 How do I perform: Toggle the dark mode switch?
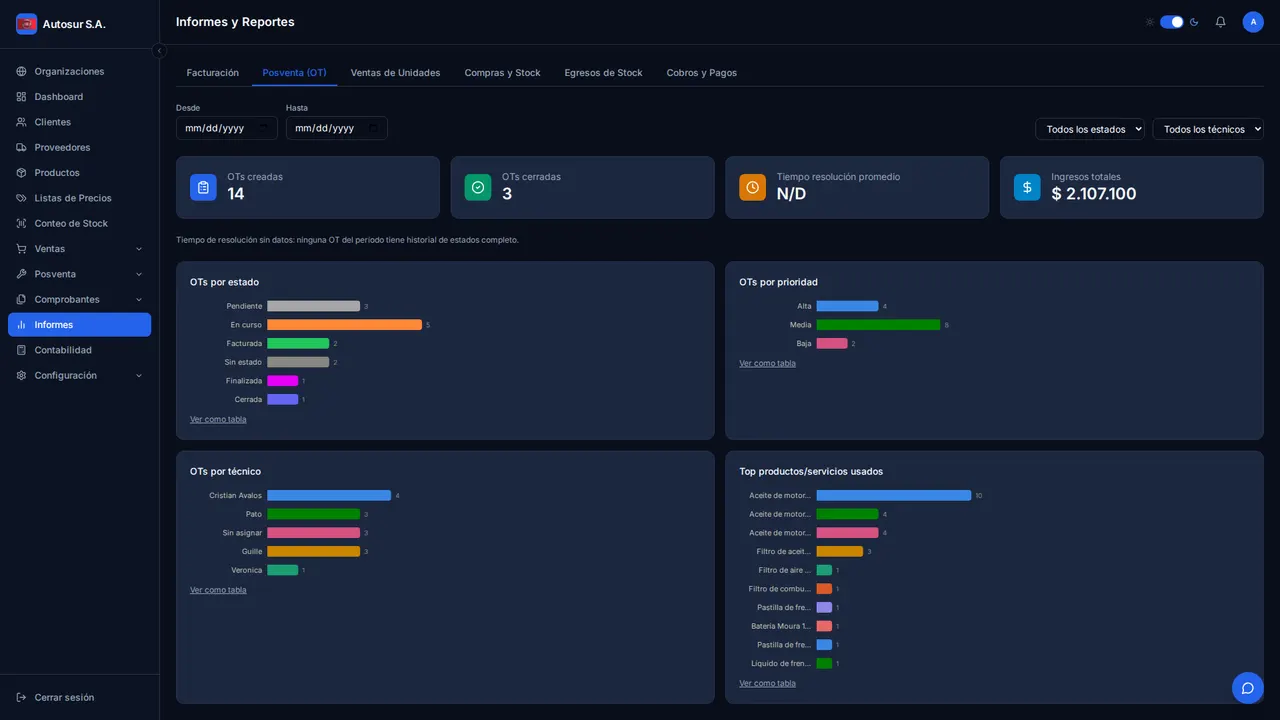[1172, 22]
